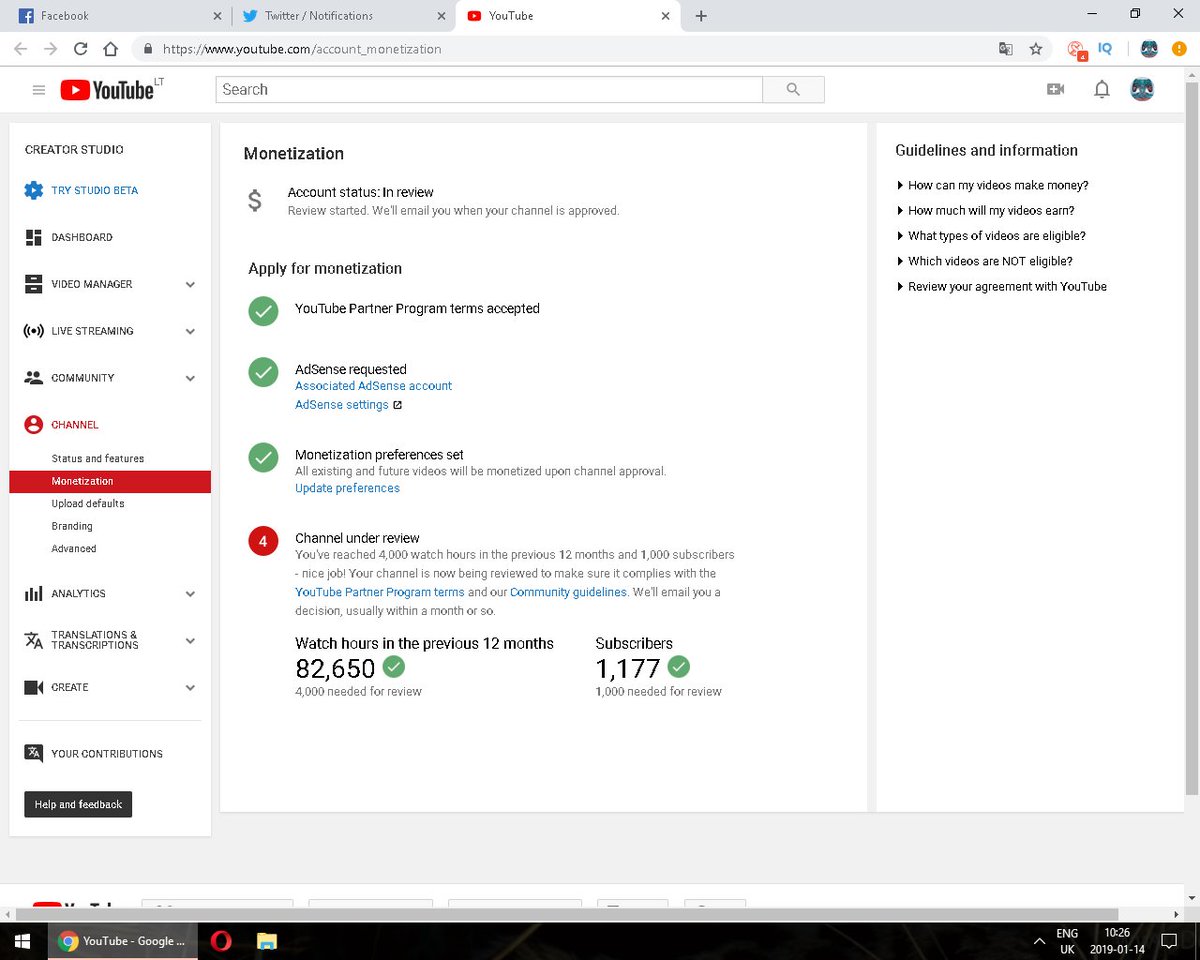The image size is (1200, 960).
Task: Click the ENG UK language indicator
Action: coord(1067,941)
